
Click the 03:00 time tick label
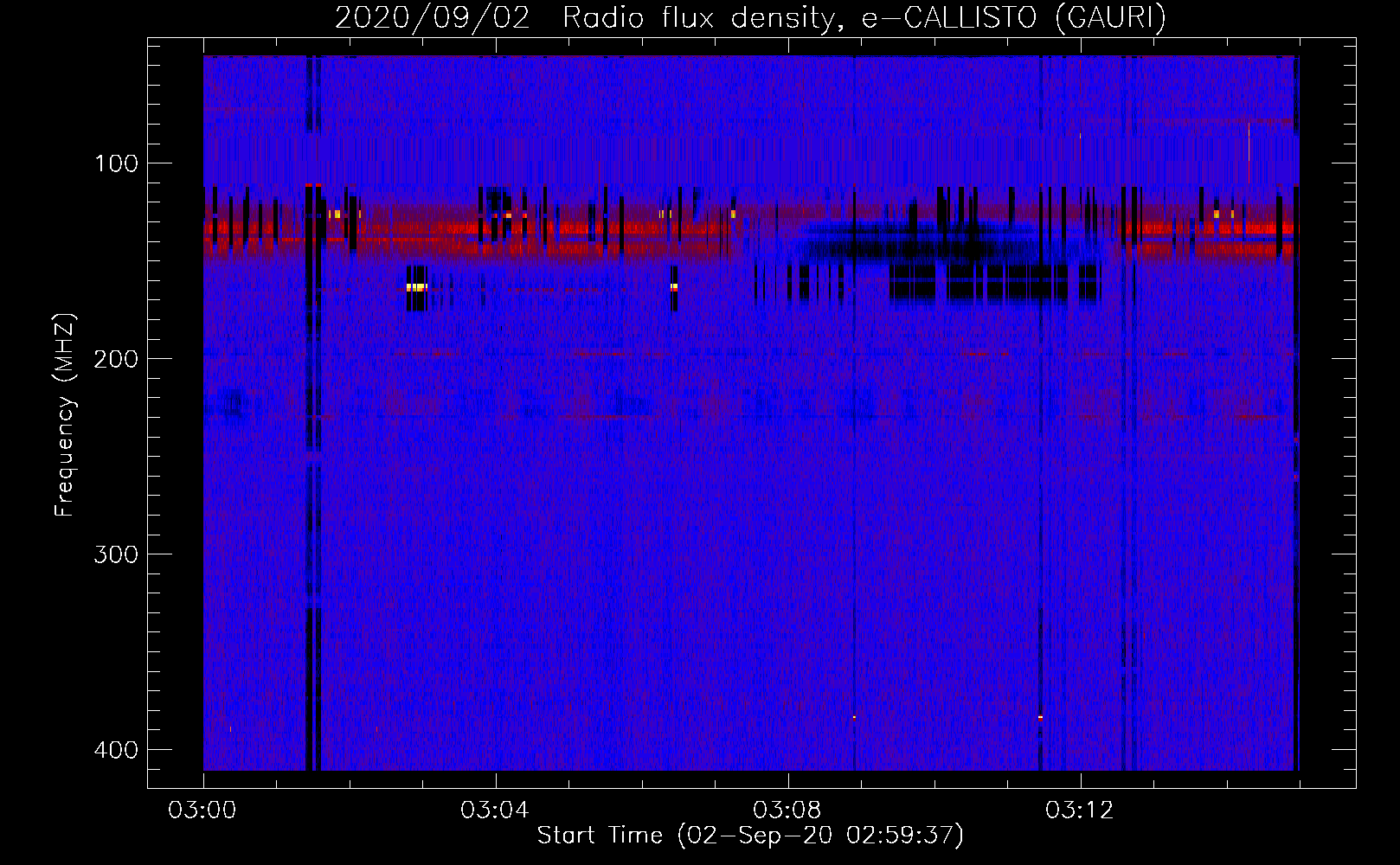(x=202, y=811)
